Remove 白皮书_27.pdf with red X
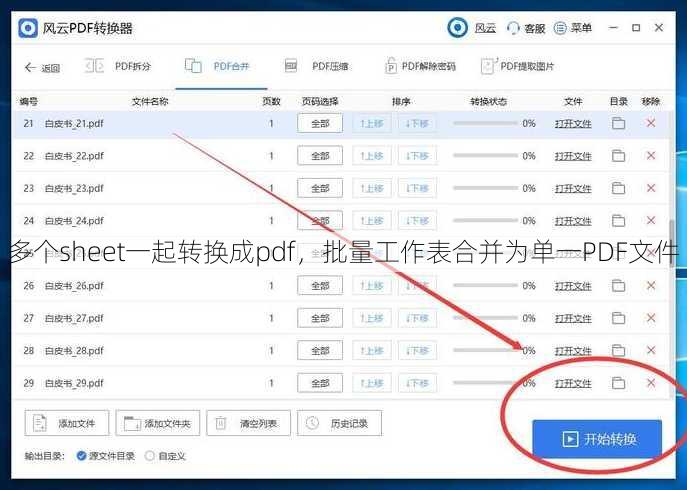687x490 pixels. (x=651, y=318)
